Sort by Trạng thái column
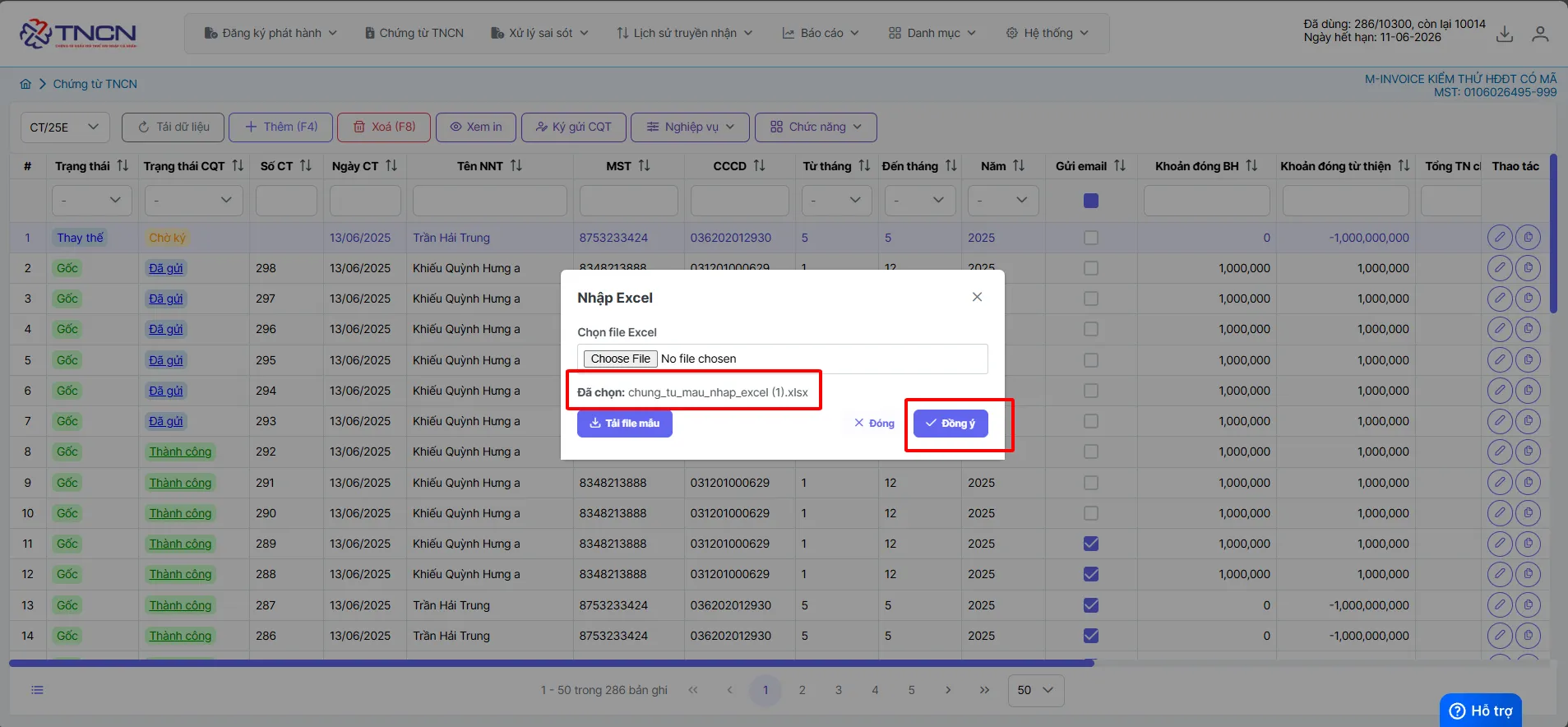Viewport: 1568px width, 727px height. pos(123,166)
